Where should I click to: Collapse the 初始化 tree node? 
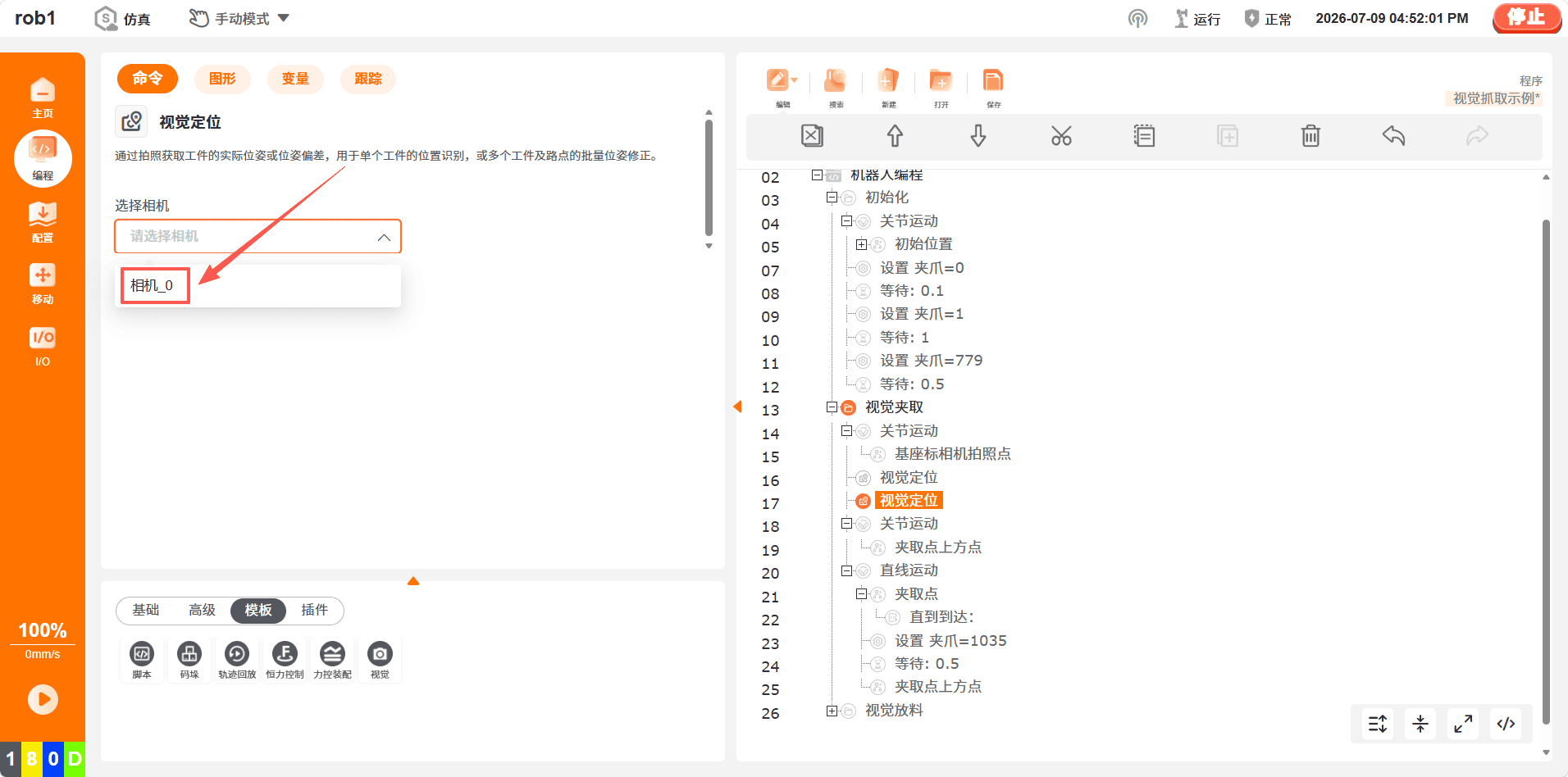832,198
